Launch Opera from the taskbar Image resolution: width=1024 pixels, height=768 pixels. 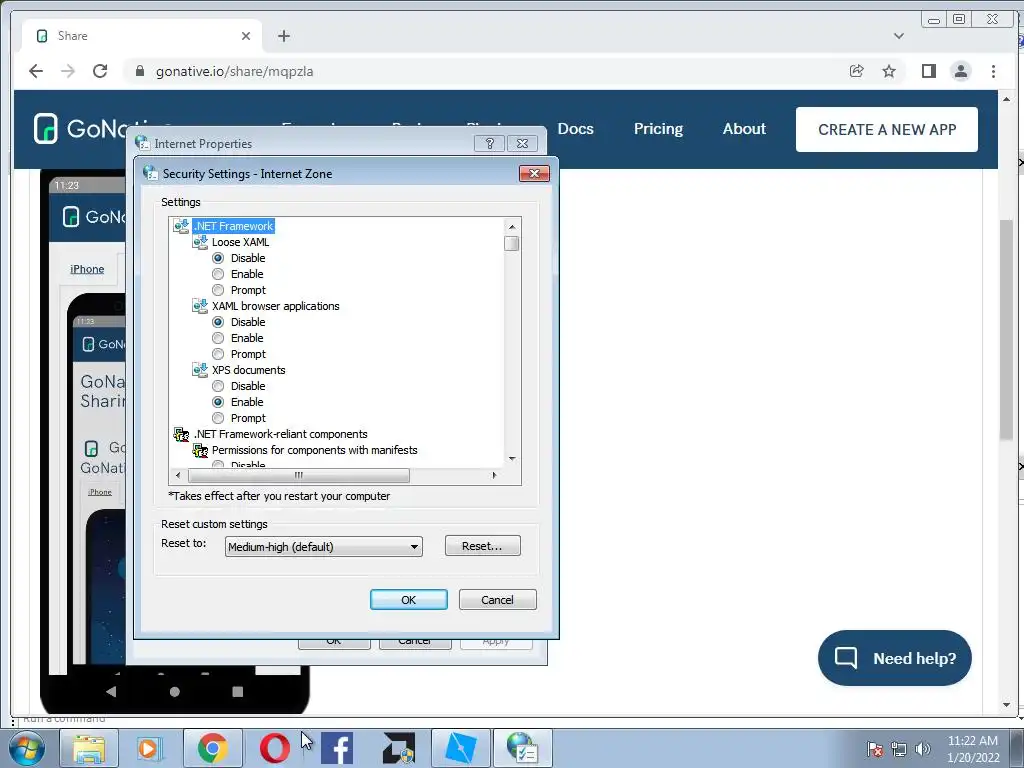click(x=274, y=748)
